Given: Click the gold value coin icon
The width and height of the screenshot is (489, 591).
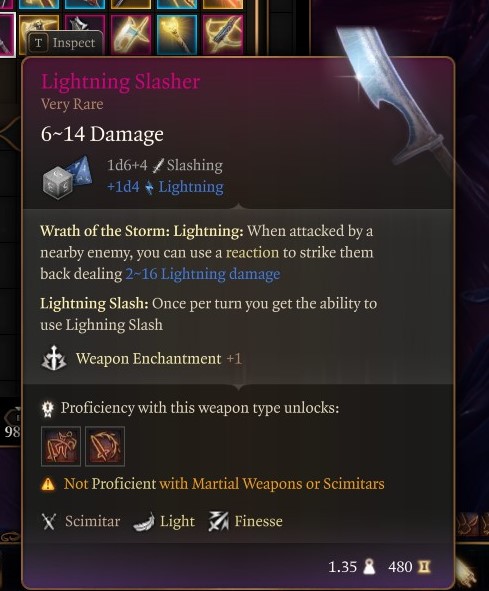Looking at the screenshot, I should [x=424, y=567].
